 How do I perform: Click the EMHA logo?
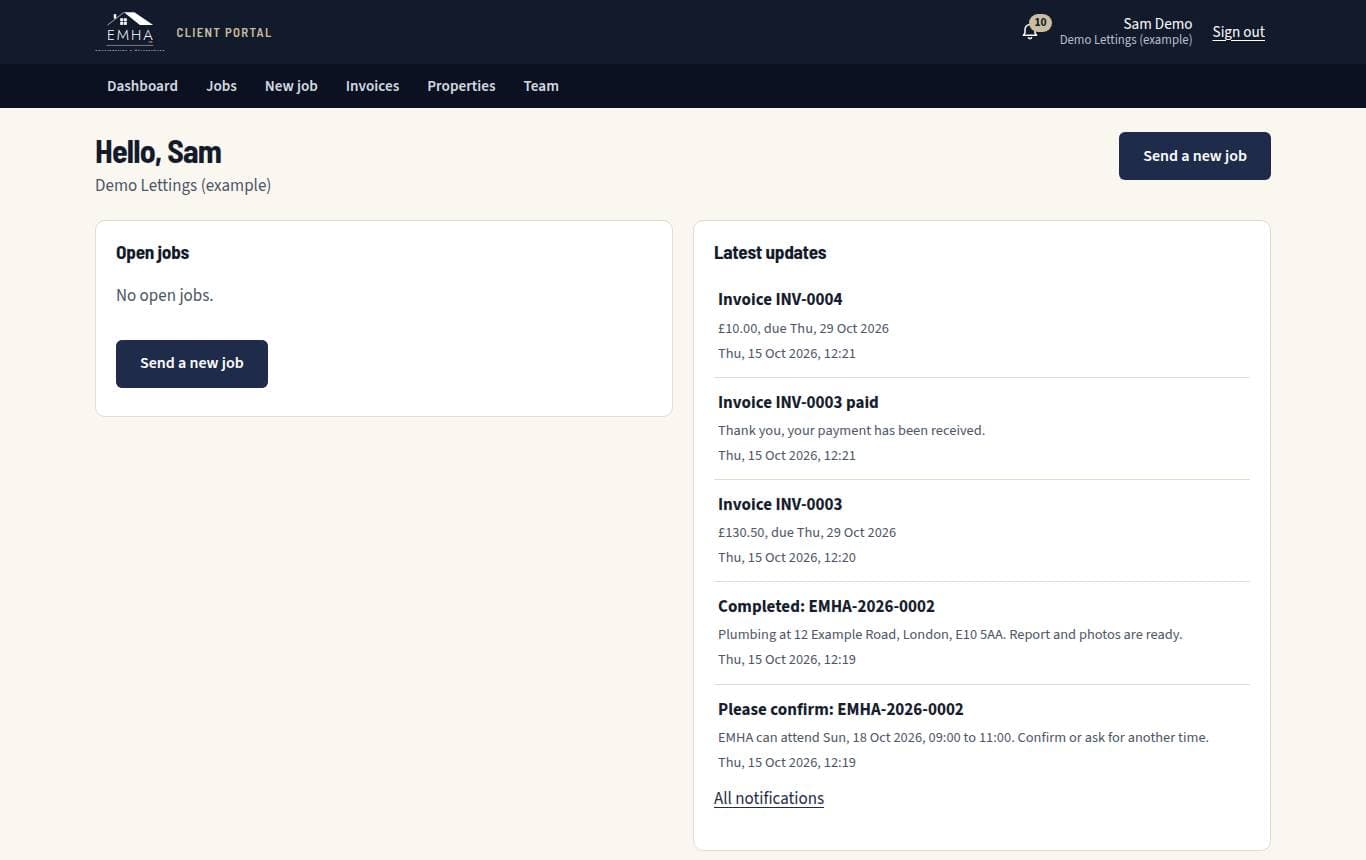click(130, 31)
